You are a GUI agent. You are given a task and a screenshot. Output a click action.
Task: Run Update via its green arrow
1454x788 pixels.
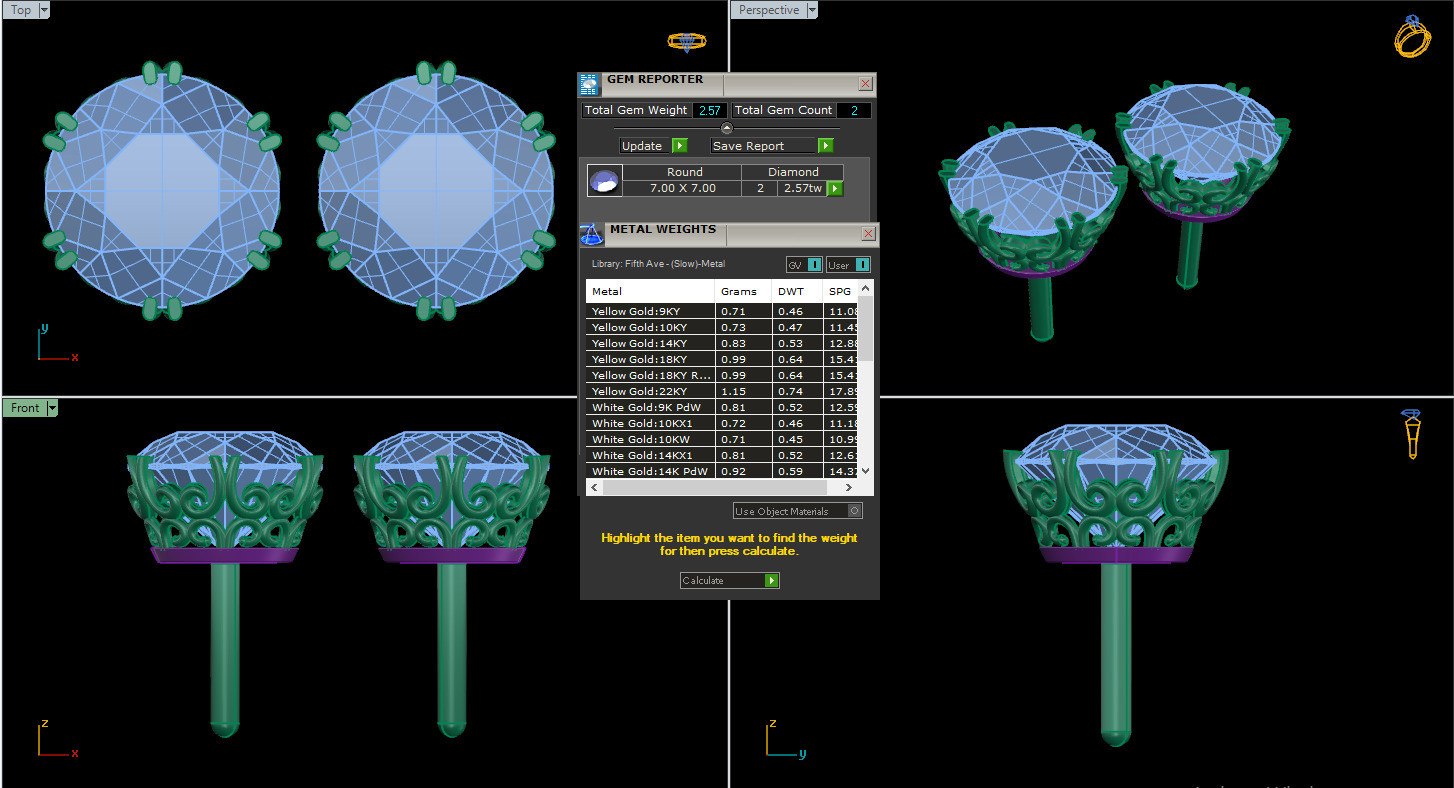click(679, 146)
